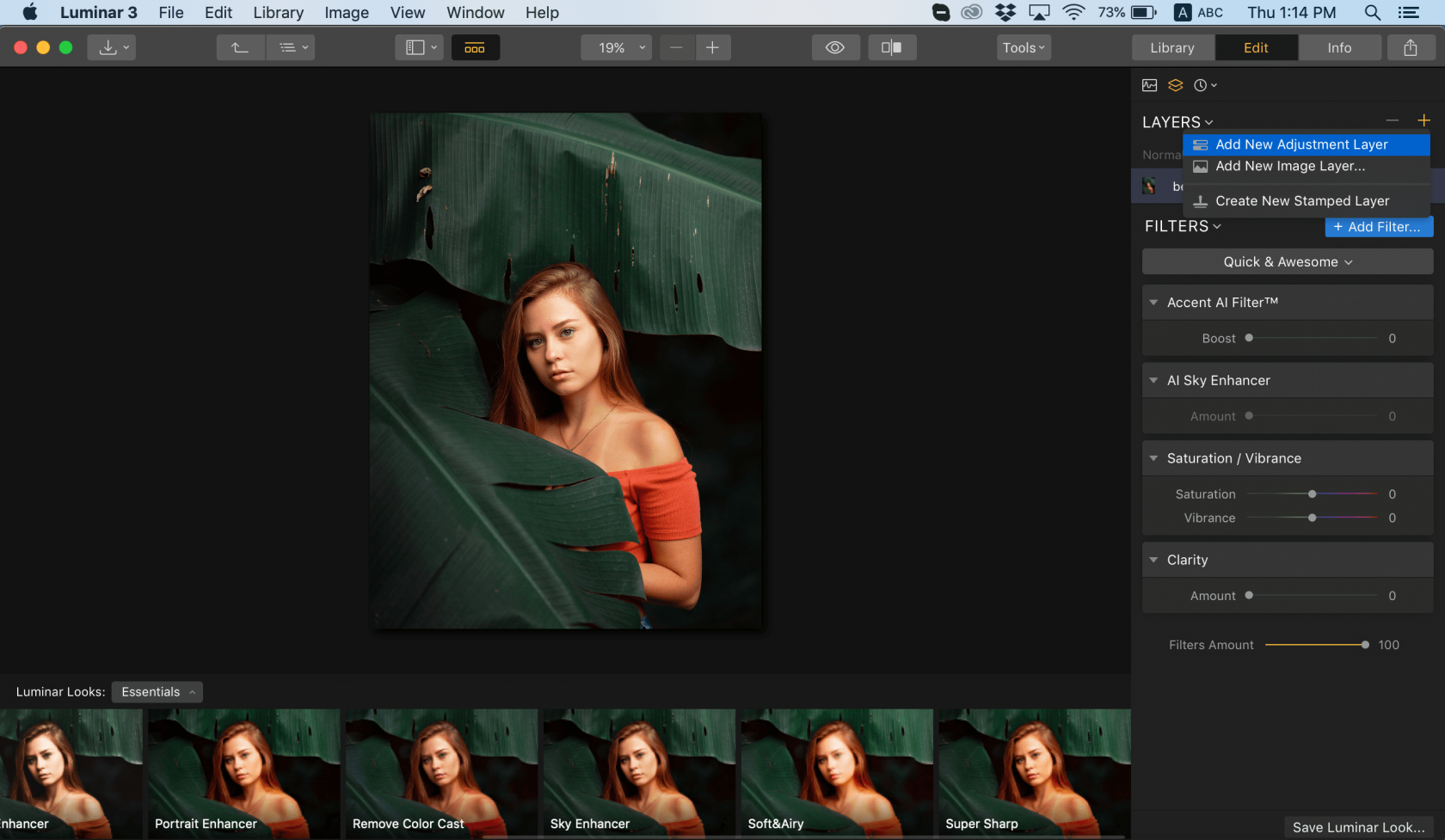Collapse the Saturation / Vibrance filter
The width and height of the screenshot is (1445, 840).
click(1154, 458)
